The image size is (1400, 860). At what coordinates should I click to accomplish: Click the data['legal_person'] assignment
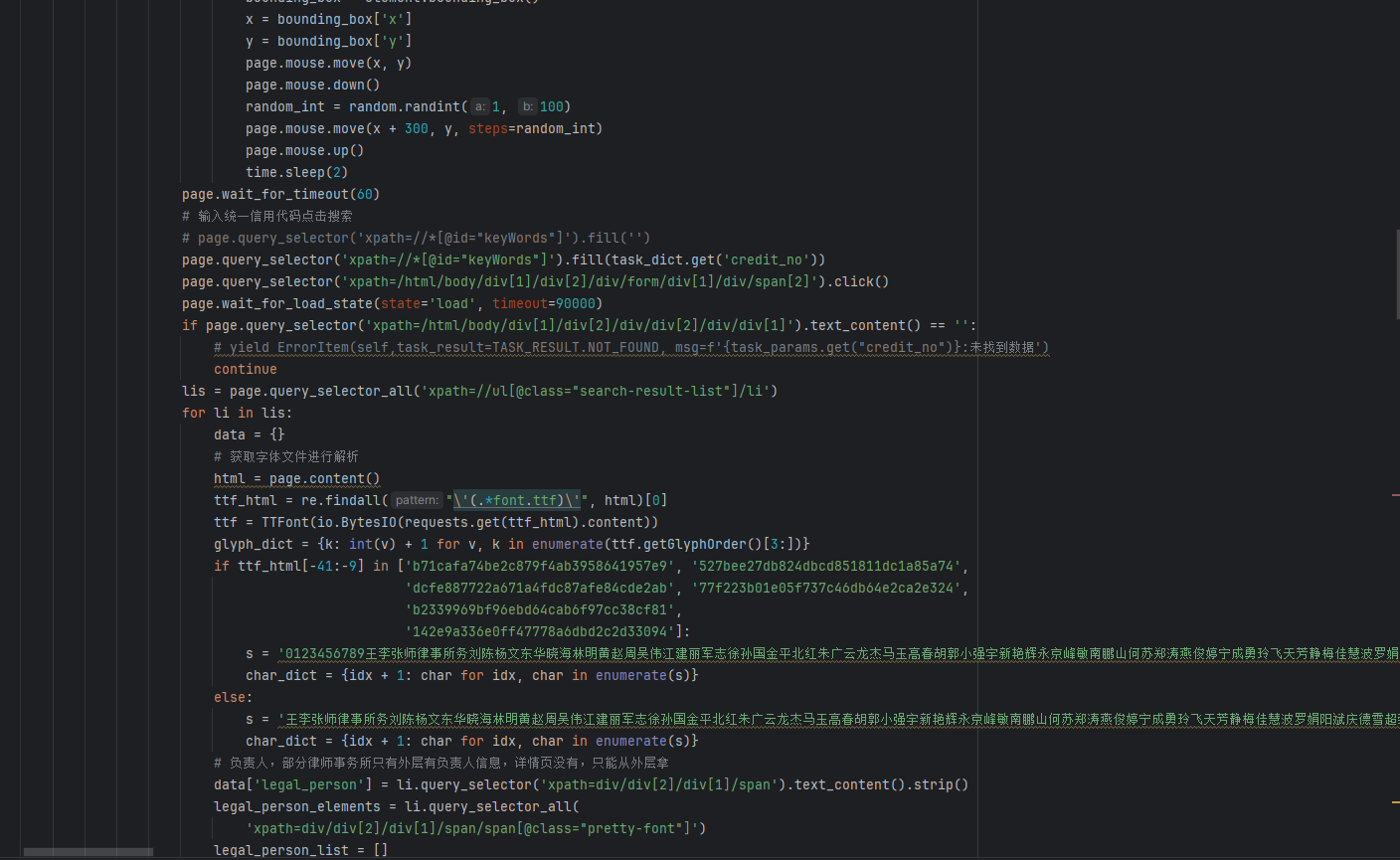tap(591, 784)
